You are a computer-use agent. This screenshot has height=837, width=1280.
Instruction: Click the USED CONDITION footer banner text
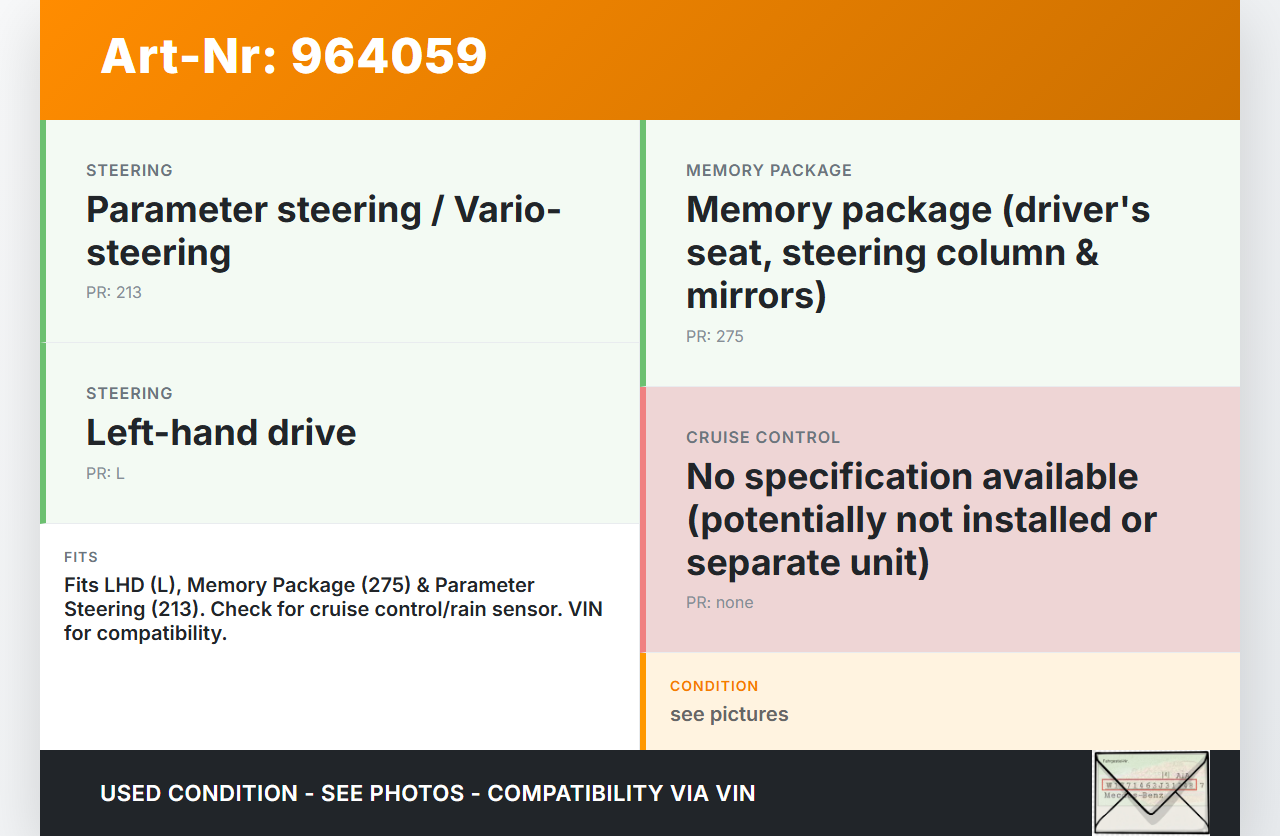click(x=427, y=794)
